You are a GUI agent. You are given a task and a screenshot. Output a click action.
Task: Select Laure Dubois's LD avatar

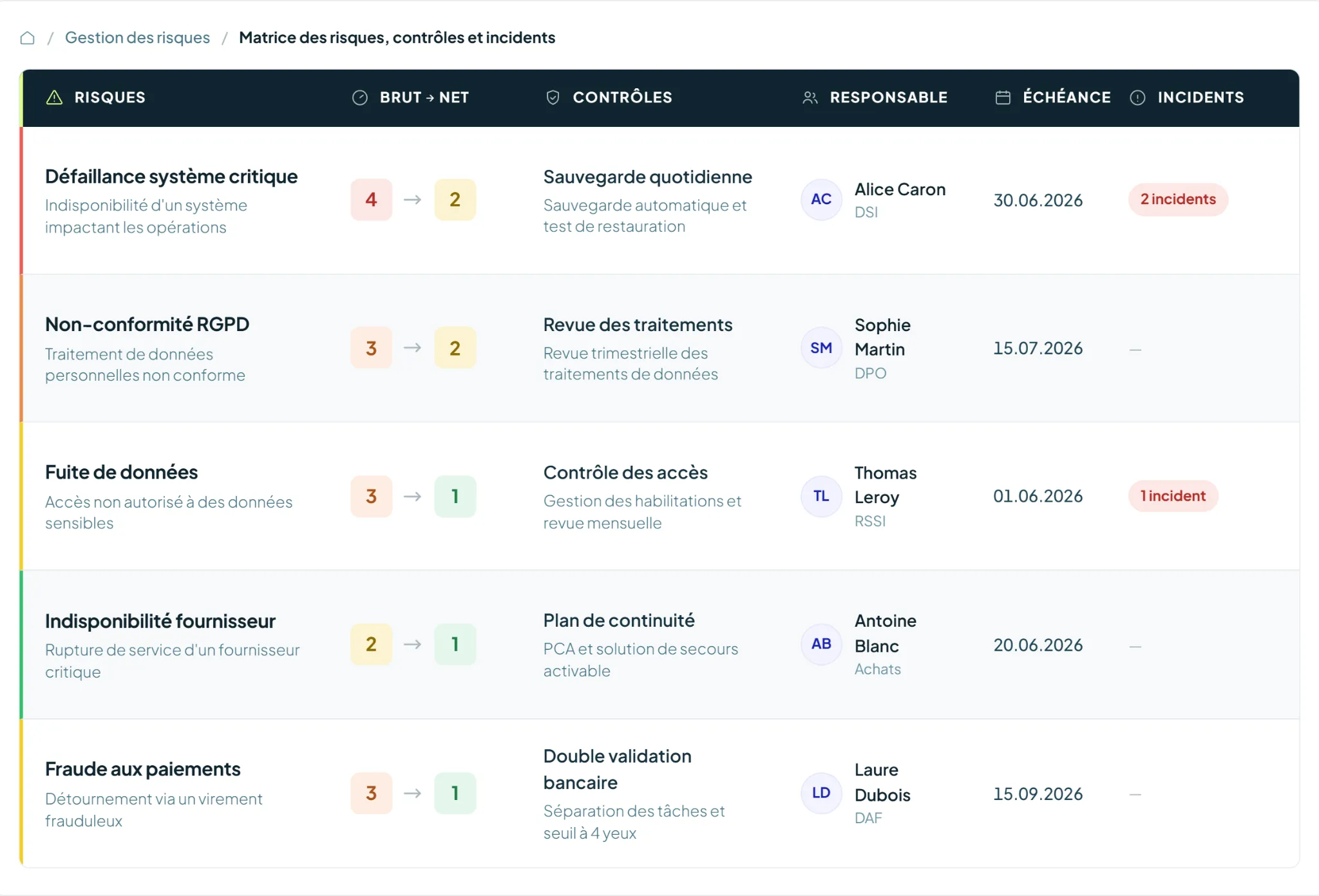[x=821, y=793]
